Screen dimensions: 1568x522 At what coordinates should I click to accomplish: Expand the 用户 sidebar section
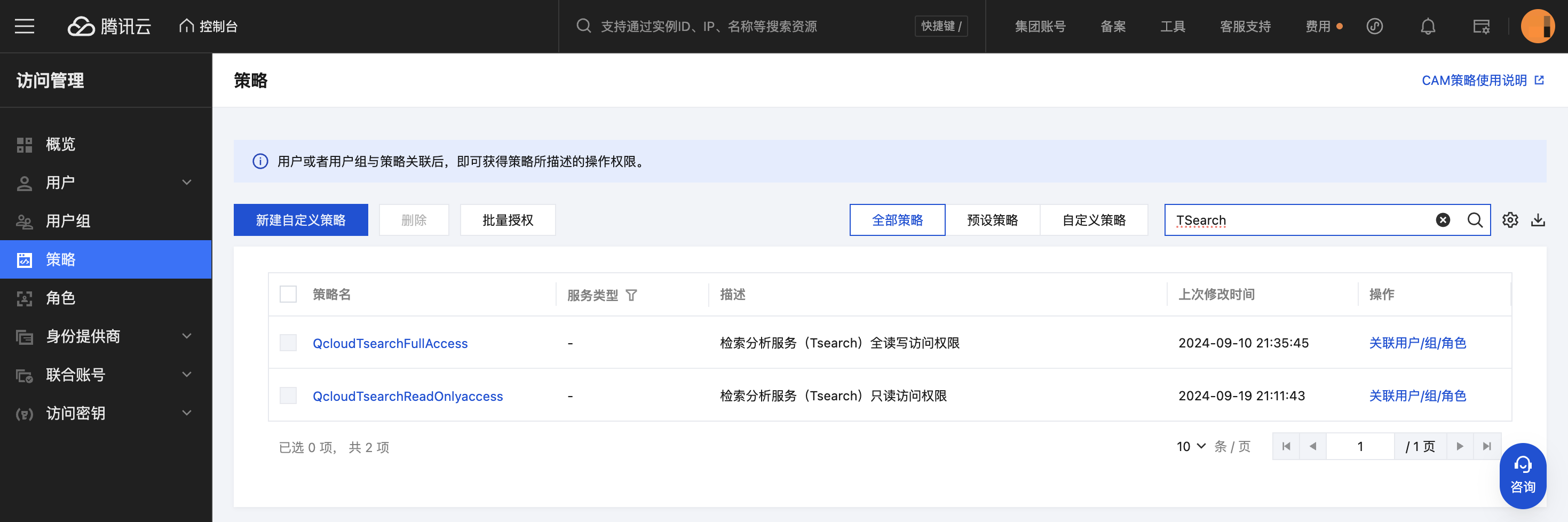[106, 183]
